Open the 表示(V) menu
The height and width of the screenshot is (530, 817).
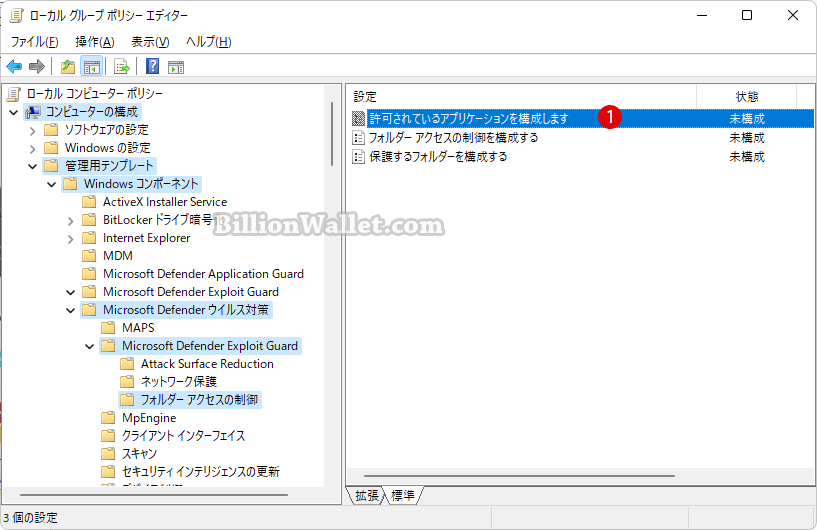[150, 42]
